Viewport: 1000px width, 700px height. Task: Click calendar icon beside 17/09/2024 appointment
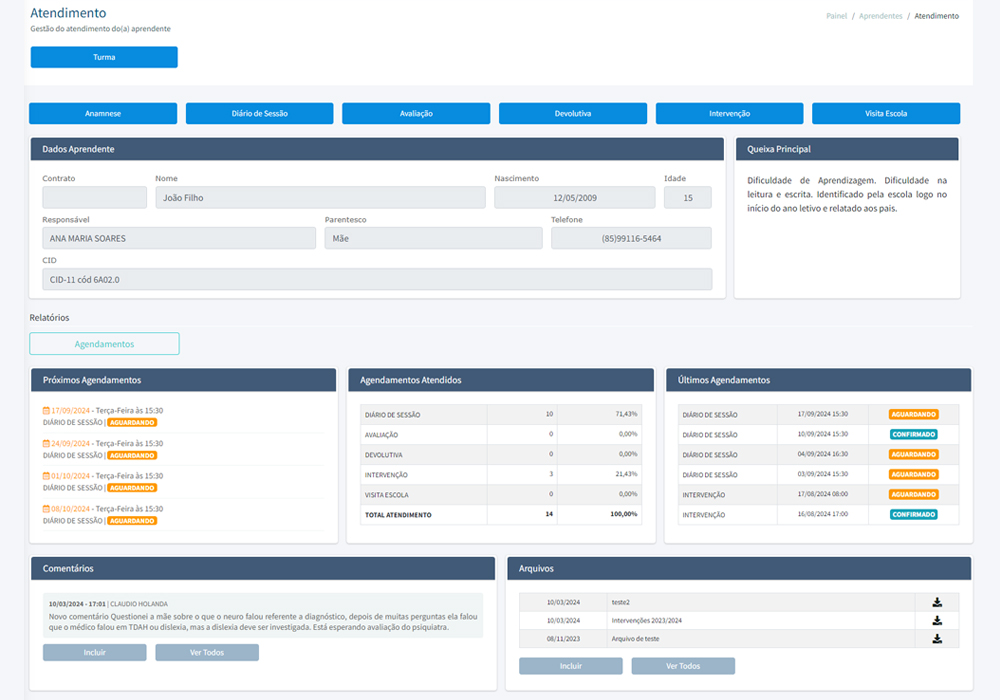point(46,410)
